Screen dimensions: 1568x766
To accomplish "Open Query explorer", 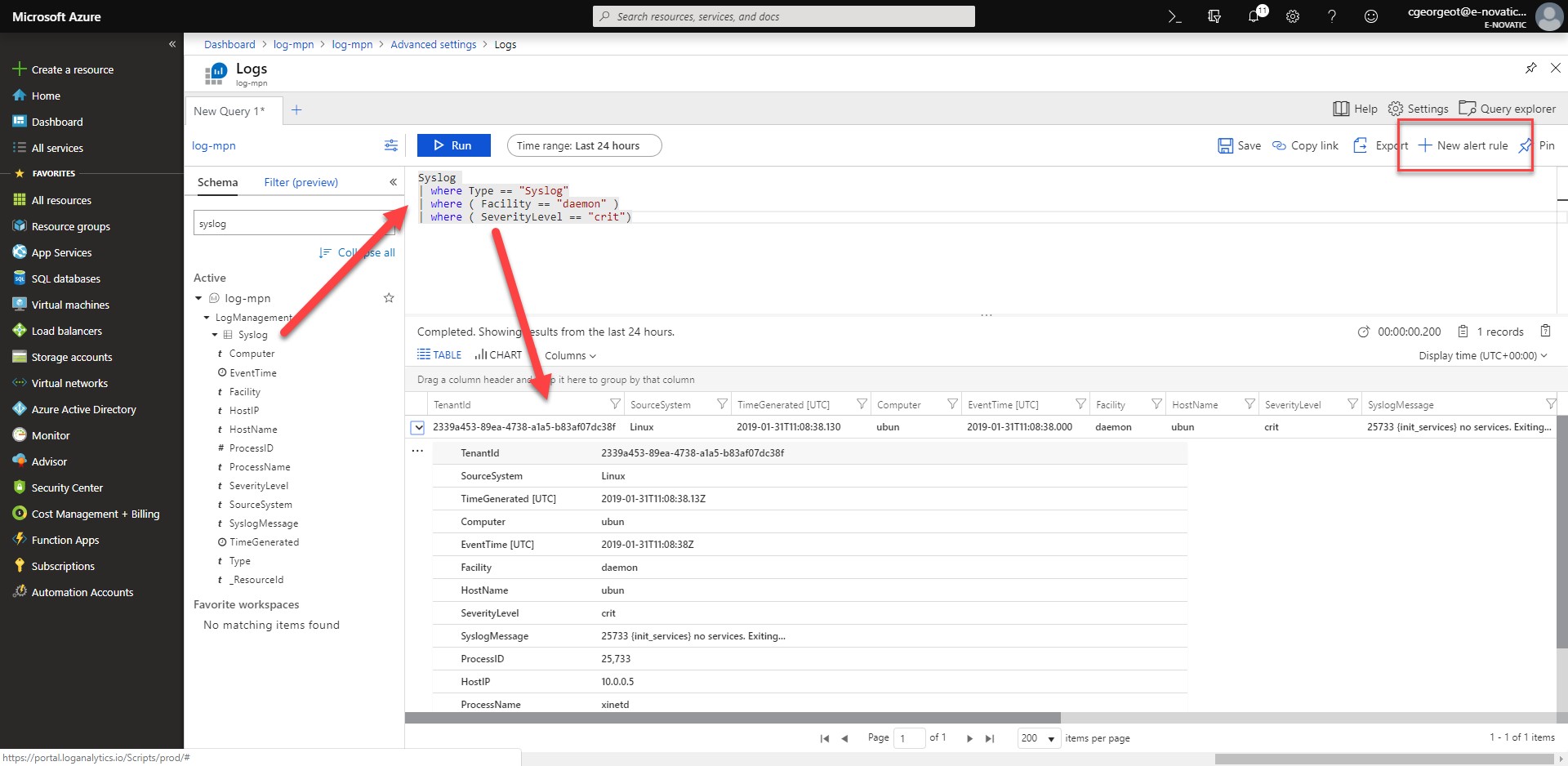I will coord(1508,109).
